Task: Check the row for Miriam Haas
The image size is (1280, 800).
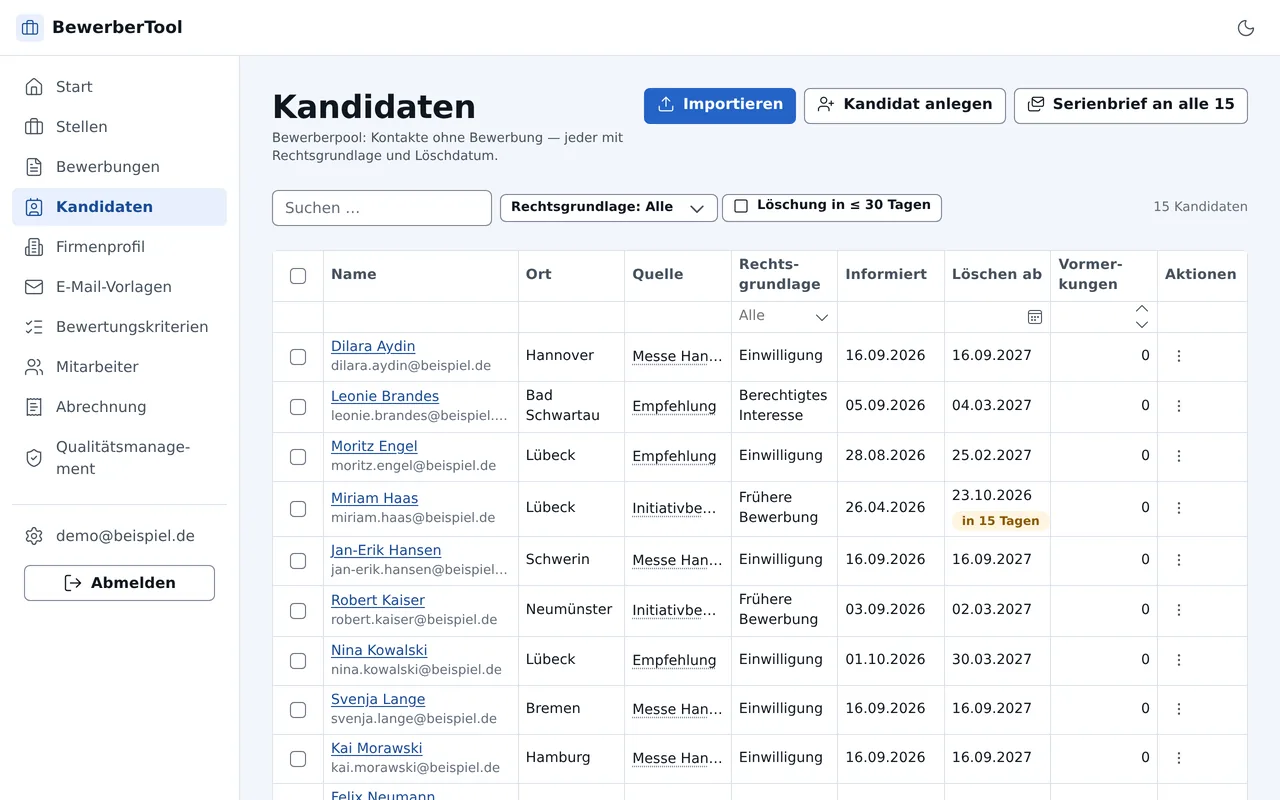Action: click(298, 509)
